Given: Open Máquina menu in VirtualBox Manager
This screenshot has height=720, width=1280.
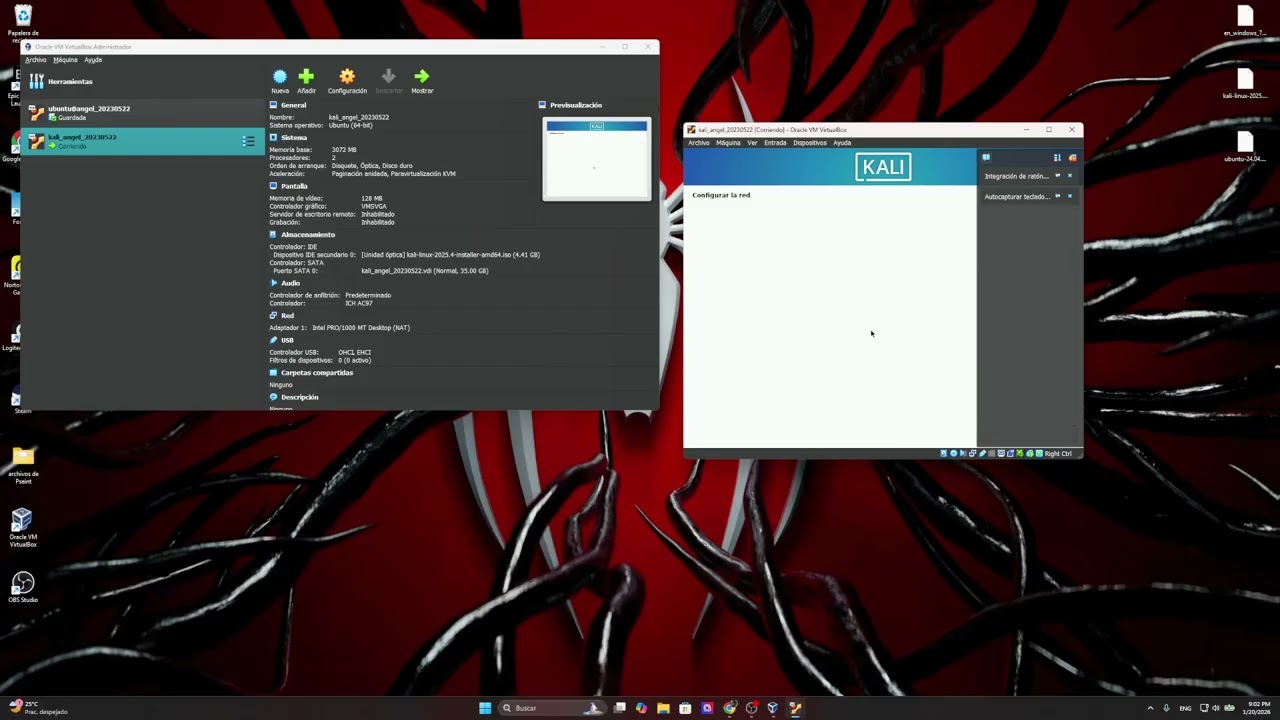Looking at the screenshot, I should tap(65, 60).
